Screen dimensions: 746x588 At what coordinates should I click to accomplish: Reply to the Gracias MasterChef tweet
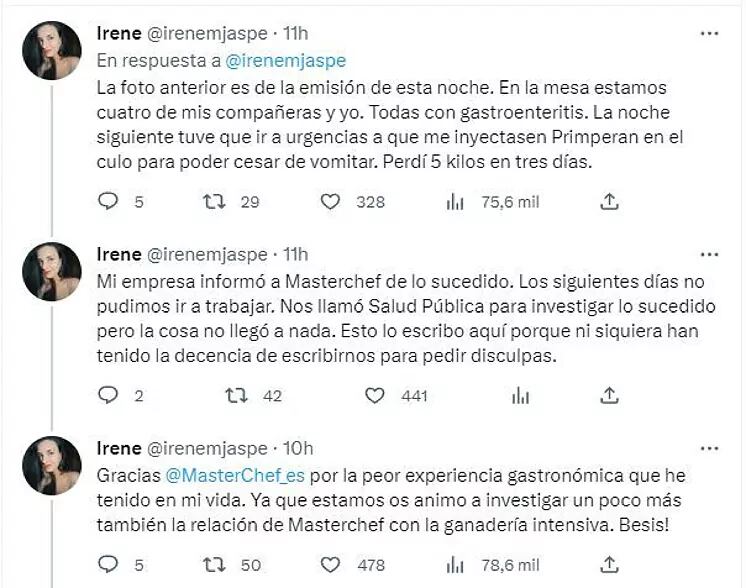click(x=108, y=565)
